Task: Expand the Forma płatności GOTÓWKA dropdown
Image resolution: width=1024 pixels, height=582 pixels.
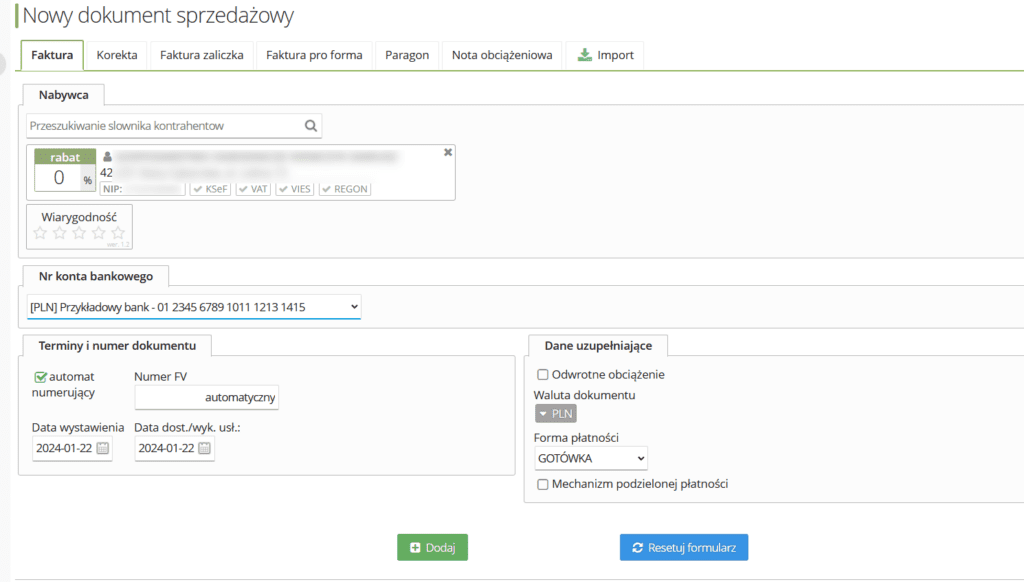Action: (591, 458)
